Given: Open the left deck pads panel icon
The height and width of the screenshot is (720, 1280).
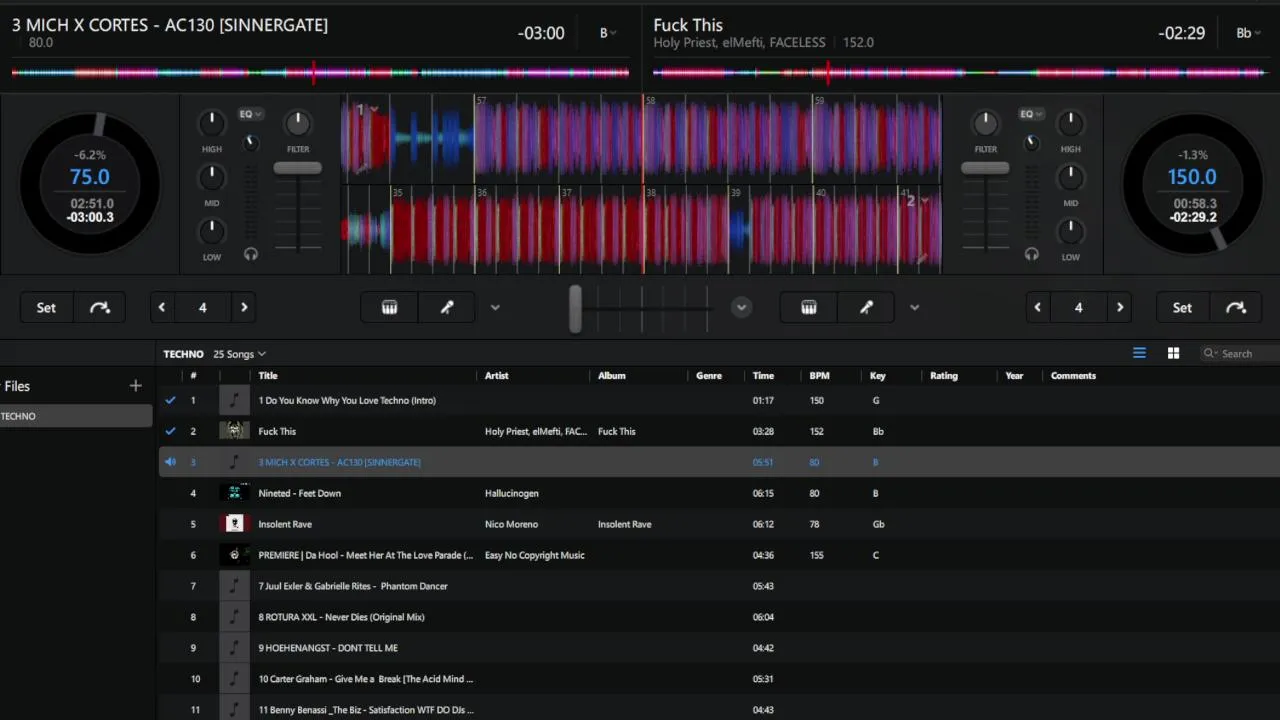Looking at the screenshot, I should click(390, 308).
